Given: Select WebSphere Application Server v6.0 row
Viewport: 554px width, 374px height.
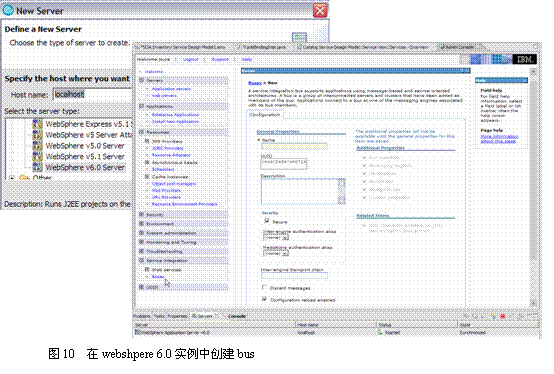Looking at the screenshot, I should (336, 332).
